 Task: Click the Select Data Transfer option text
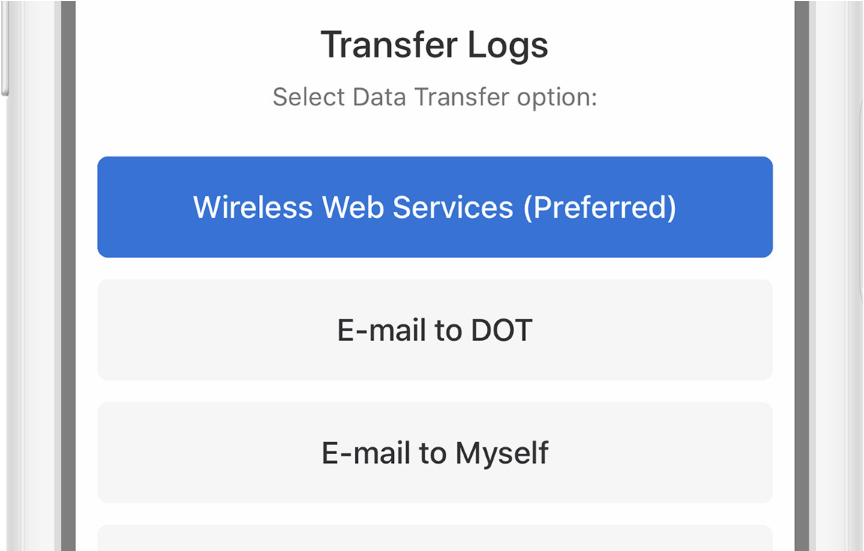click(x=434, y=98)
